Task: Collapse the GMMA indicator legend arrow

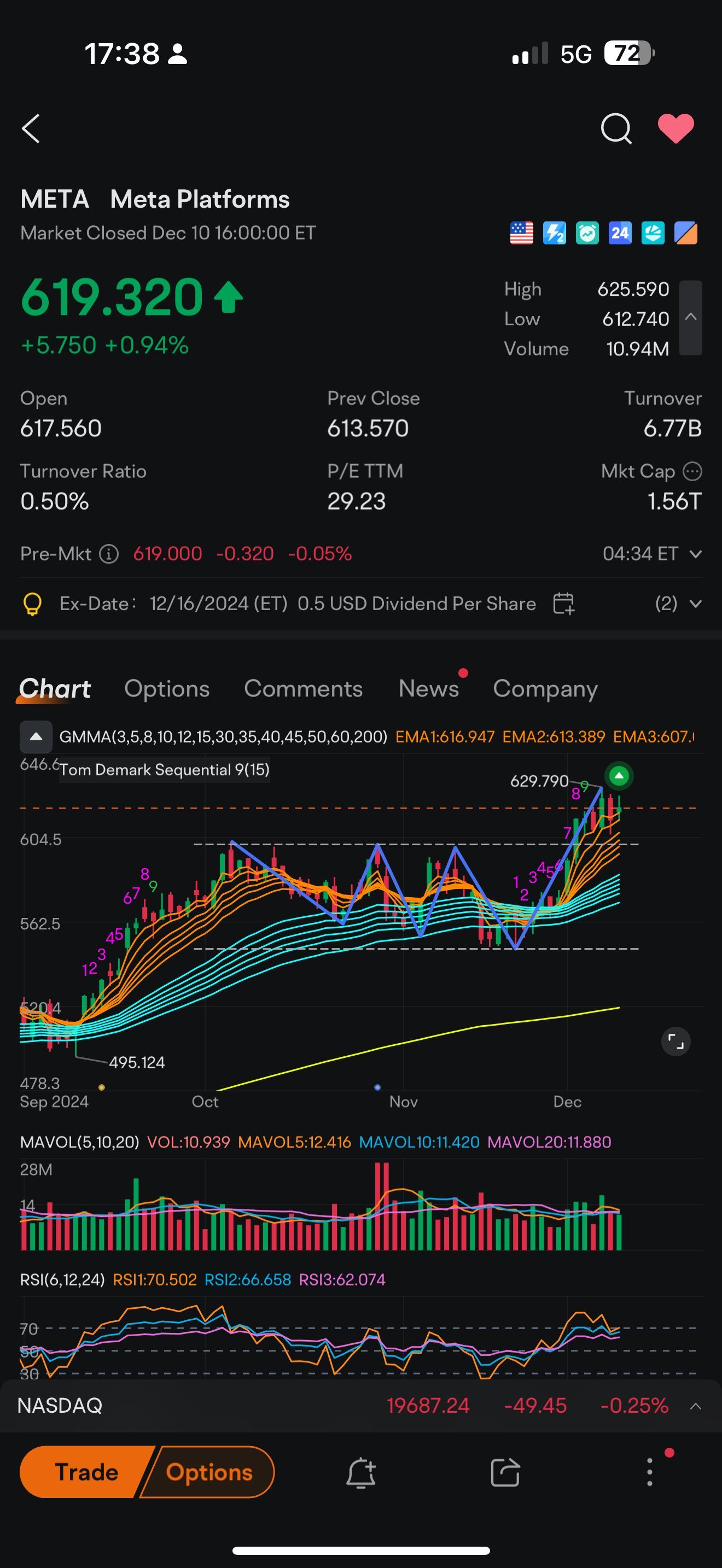Action: 36,736
